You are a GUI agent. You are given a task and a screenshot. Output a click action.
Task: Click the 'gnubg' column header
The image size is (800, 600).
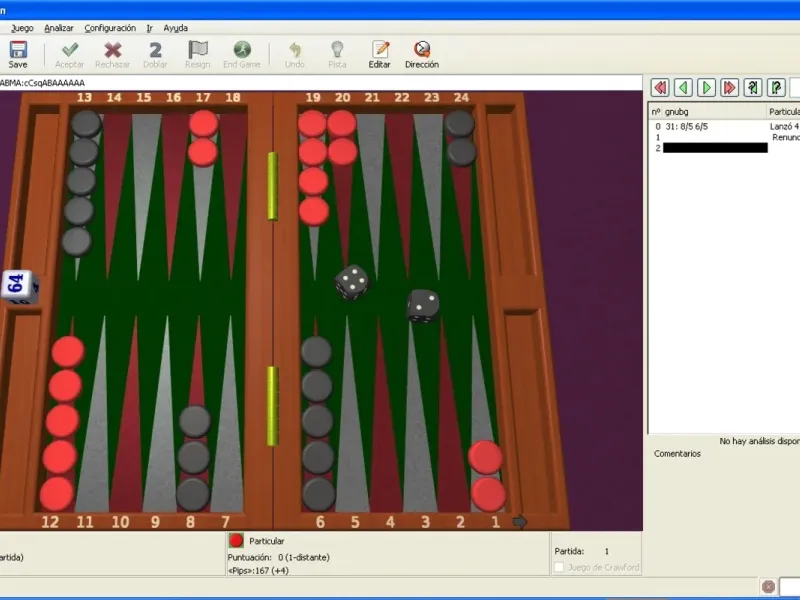[x=714, y=112]
